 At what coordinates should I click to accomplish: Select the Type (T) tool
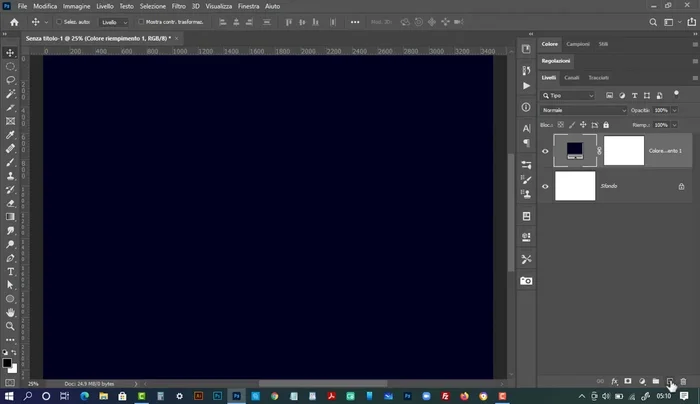pyautogui.click(x=11, y=271)
